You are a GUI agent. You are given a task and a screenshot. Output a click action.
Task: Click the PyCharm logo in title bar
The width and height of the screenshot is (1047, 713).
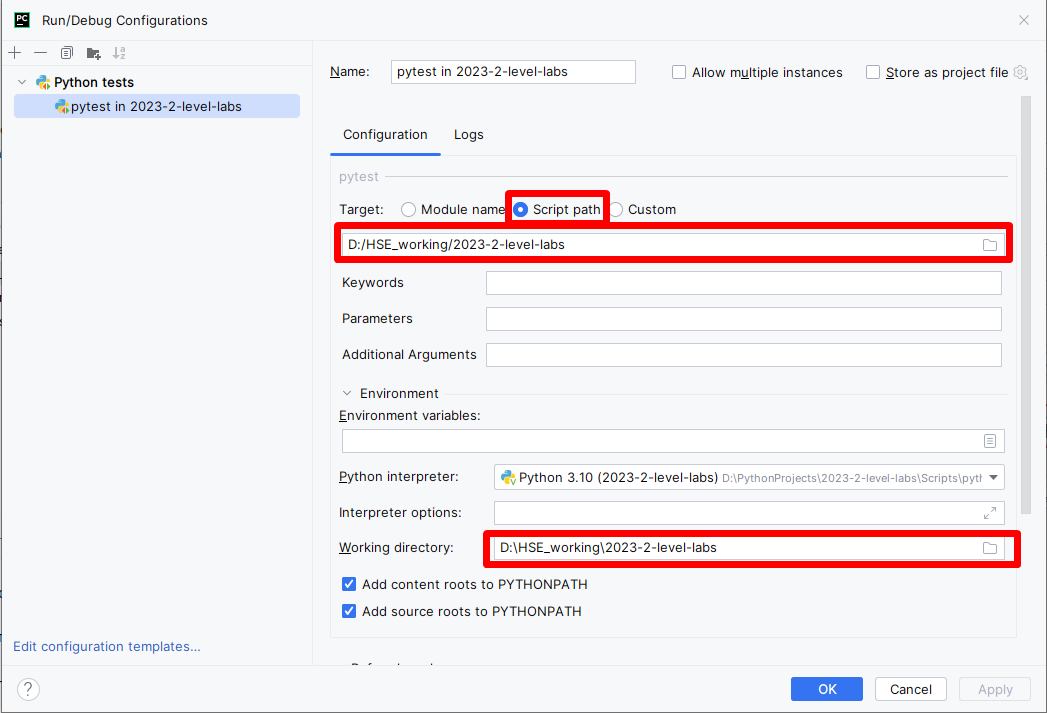(x=22, y=20)
